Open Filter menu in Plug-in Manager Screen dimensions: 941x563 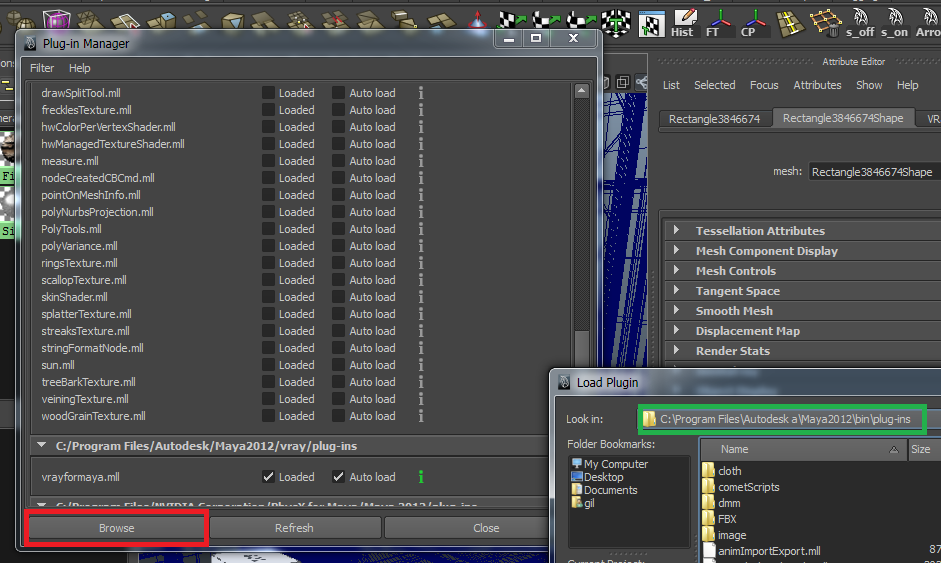click(42, 68)
